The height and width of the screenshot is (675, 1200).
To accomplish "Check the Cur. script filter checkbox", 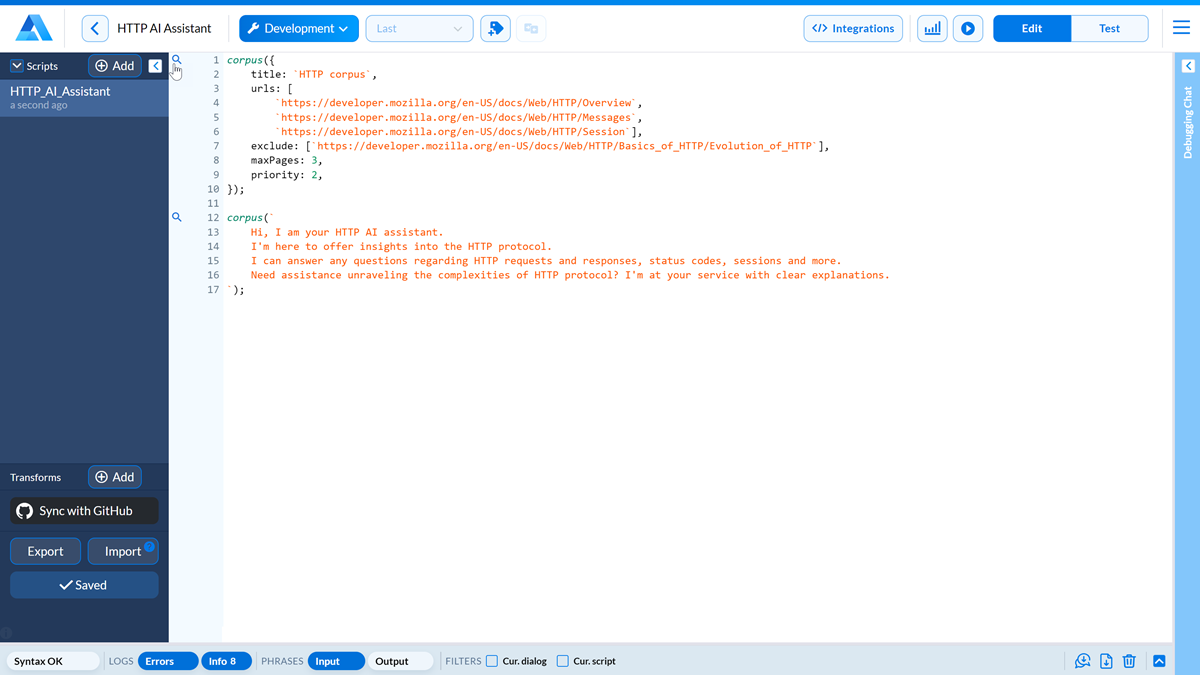I will click(x=563, y=661).
